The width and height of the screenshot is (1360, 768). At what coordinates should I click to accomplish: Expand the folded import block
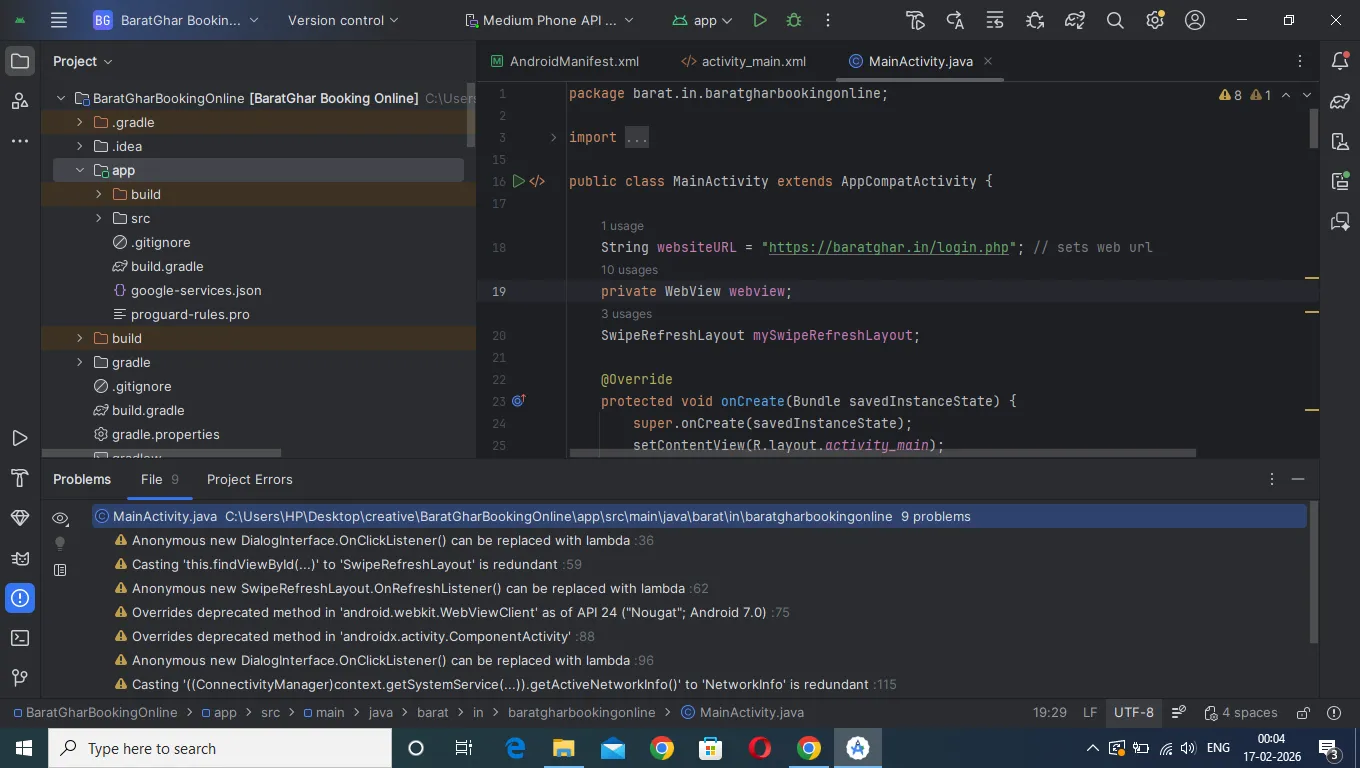pyautogui.click(x=553, y=138)
